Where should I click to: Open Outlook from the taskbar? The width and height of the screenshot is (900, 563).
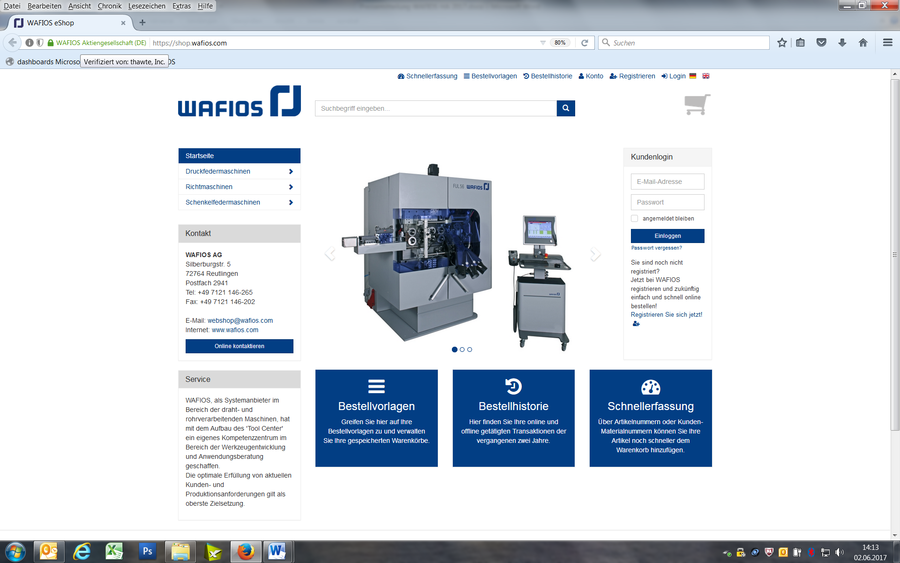pyautogui.click(x=49, y=552)
